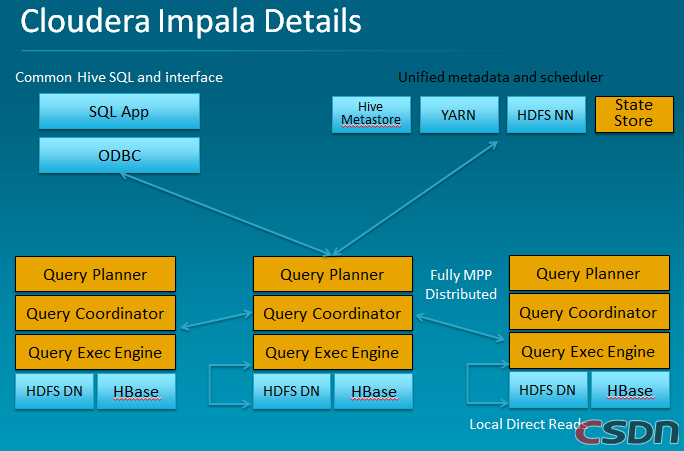Select the right HBase box
684x451 pixels.
(x=629, y=390)
